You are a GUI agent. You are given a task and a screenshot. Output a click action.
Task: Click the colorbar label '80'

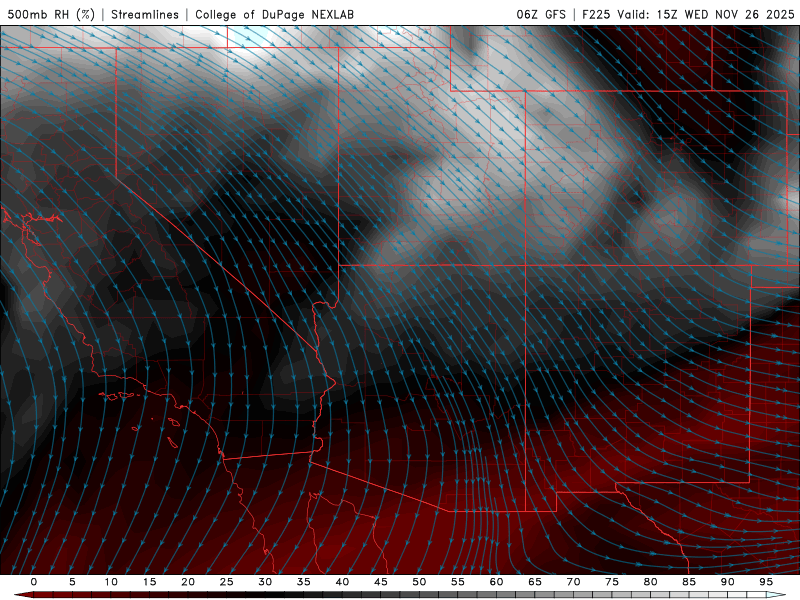click(651, 582)
